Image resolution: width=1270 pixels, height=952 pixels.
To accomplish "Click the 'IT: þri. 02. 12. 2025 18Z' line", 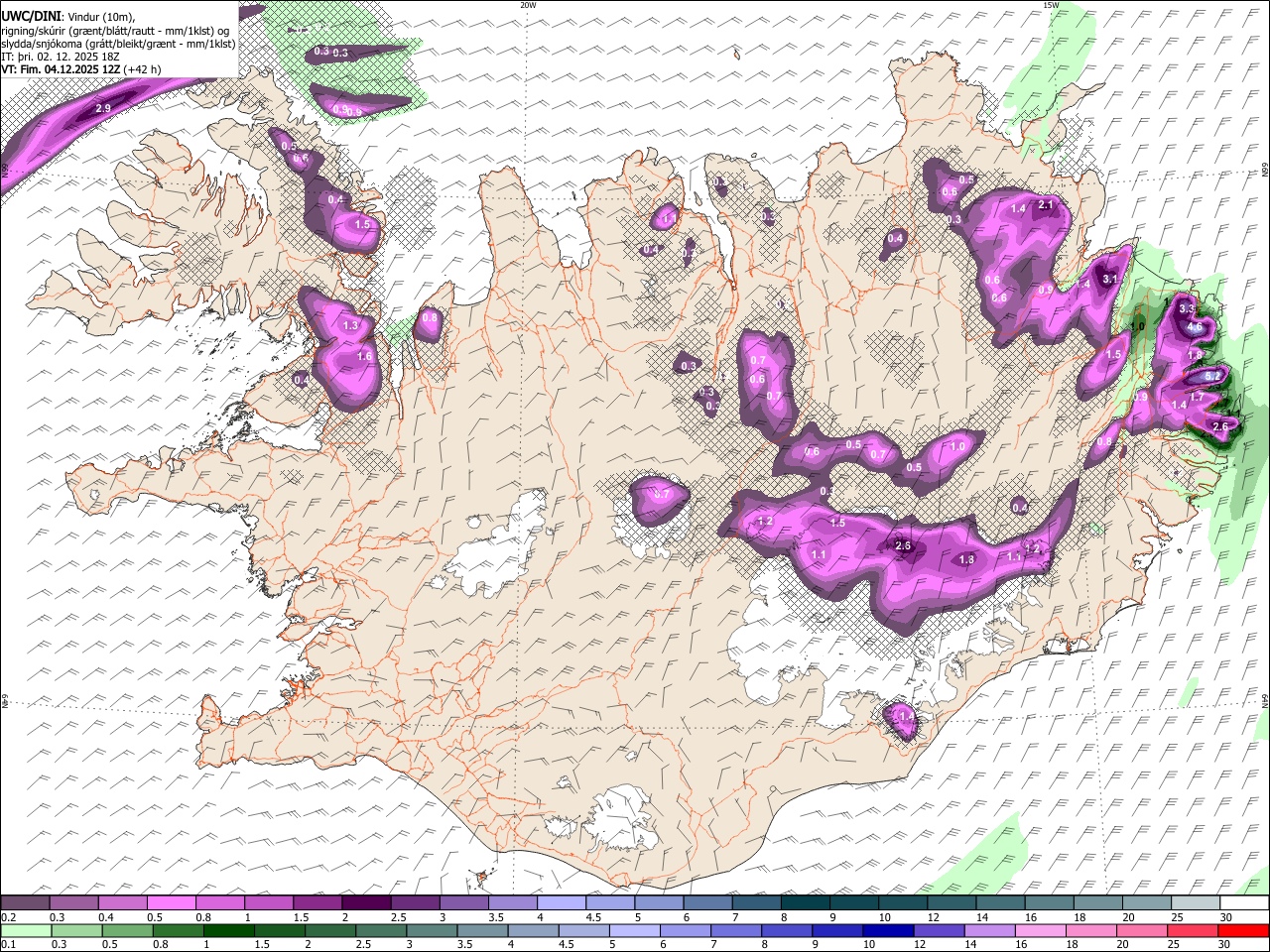I will coord(61,57).
